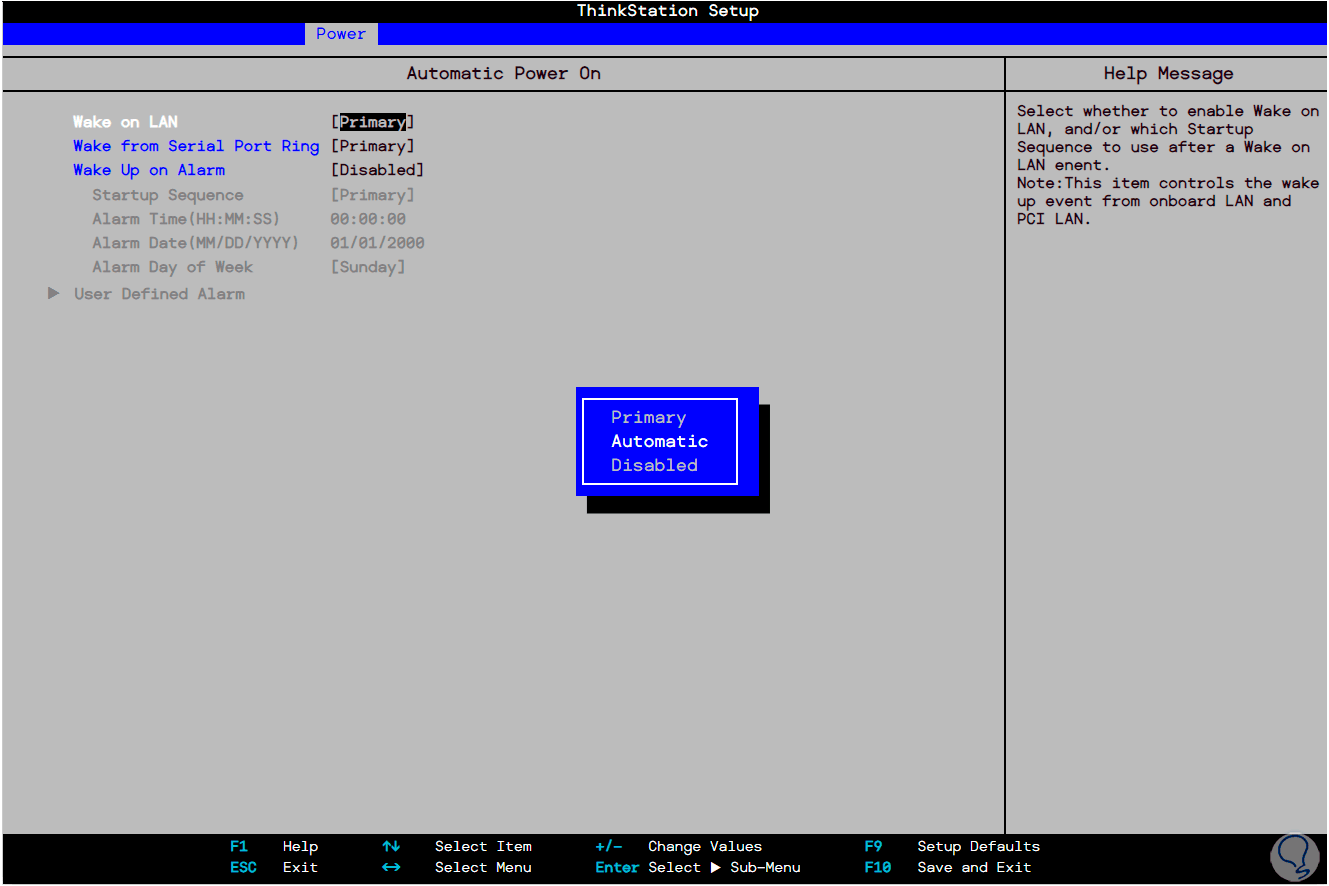Select the Wake on LAN label
1329x886 pixels.
point(125,122)
